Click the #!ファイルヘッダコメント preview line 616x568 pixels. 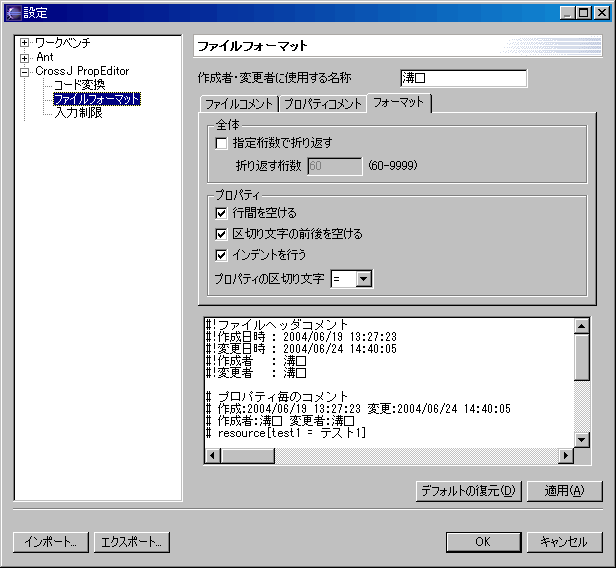click(277, 325)
